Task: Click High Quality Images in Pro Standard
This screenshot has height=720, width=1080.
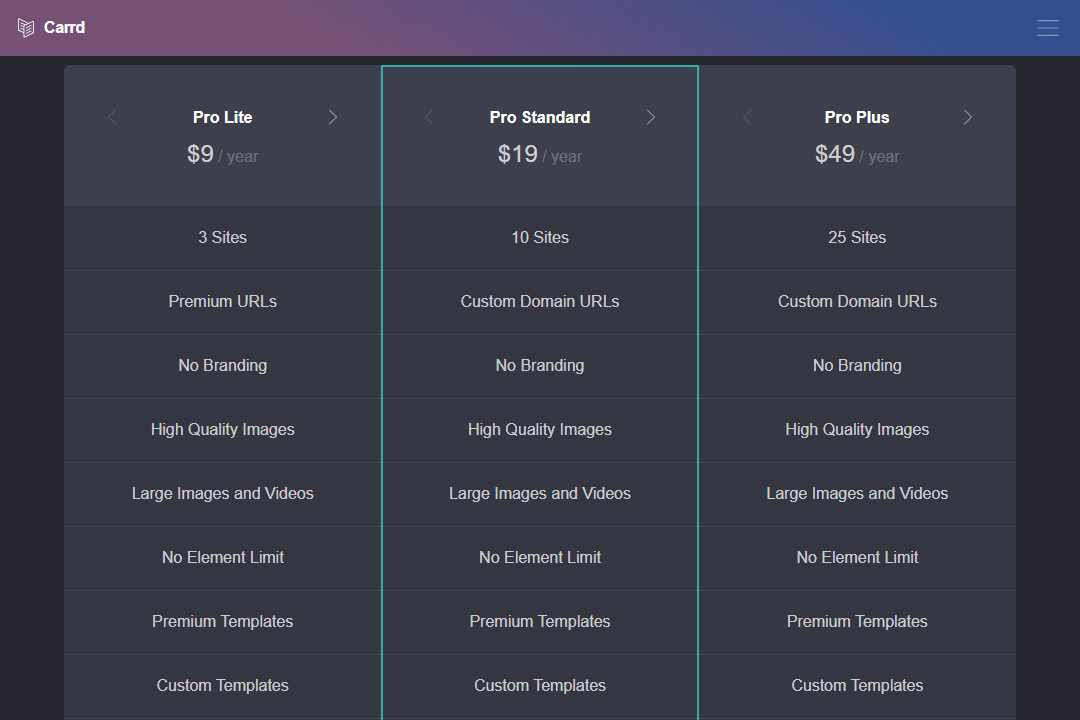Action: pos(540,430)
